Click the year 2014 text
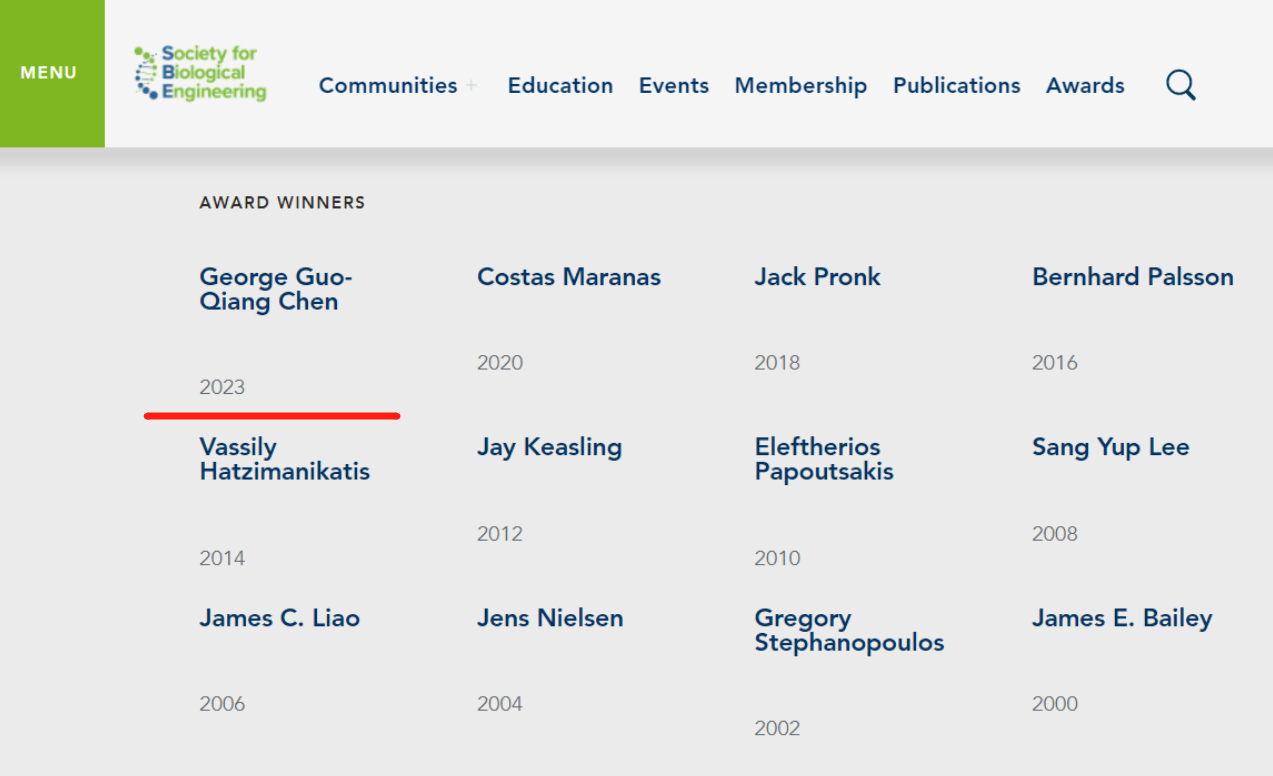The image size is (1273, 776). pos(222,558)
